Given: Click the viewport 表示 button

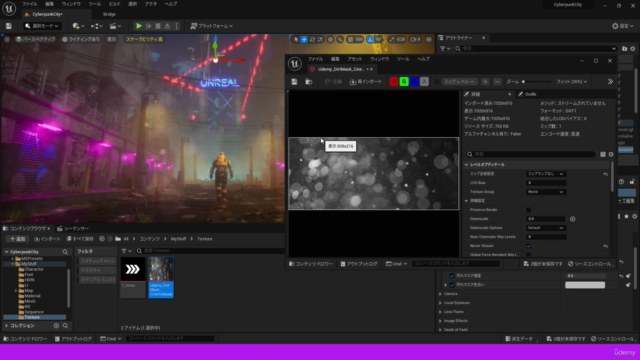Looking at the screenshot, I should 111,39.
